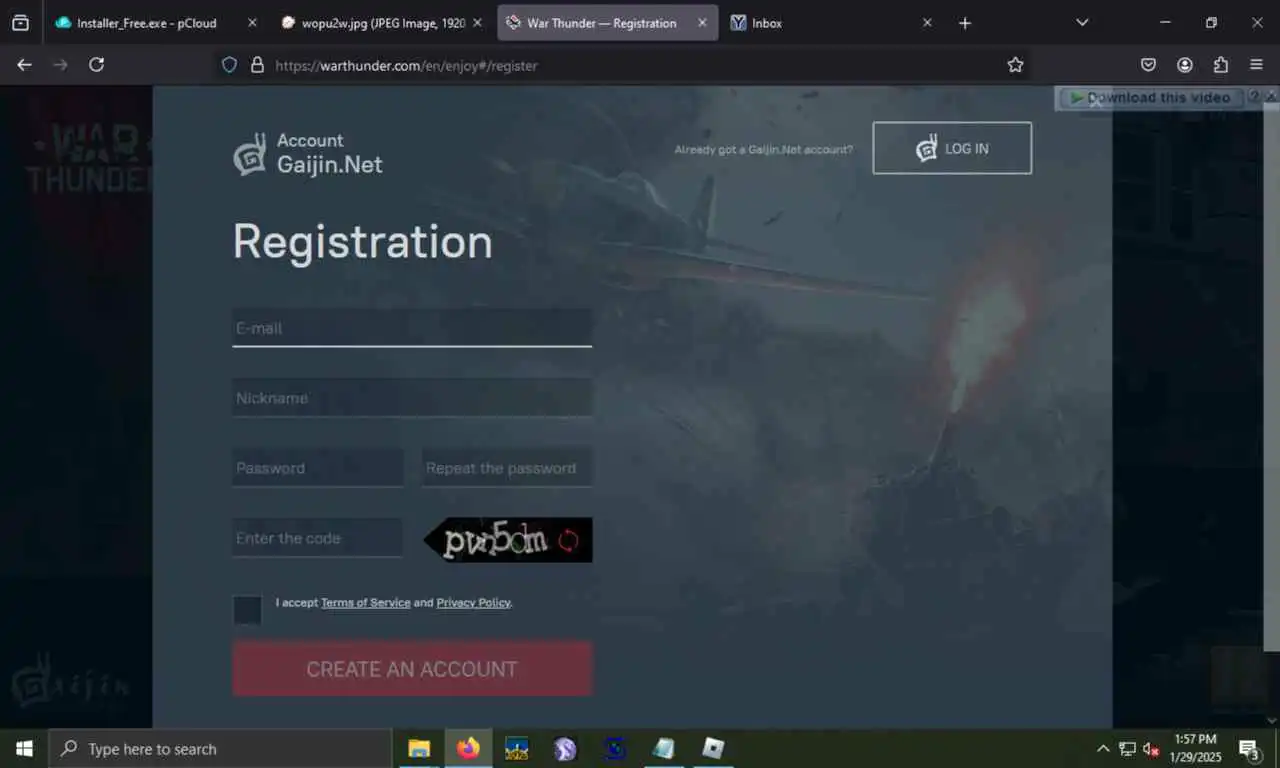1280x768 pixels.
Task: Focus the Enter the code field
Action: [x=318, y=538]
